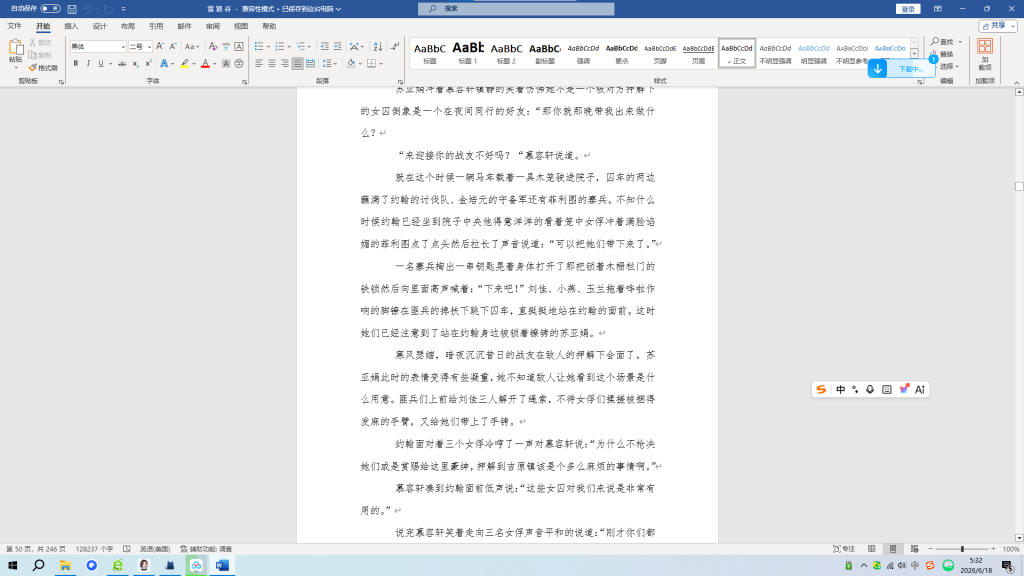
Task: Click the Center alignment icon
Action: tap(272, 63)
